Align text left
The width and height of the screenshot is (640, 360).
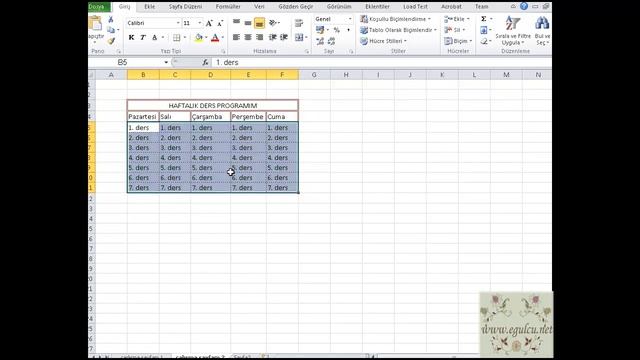(x=236, y=37)
